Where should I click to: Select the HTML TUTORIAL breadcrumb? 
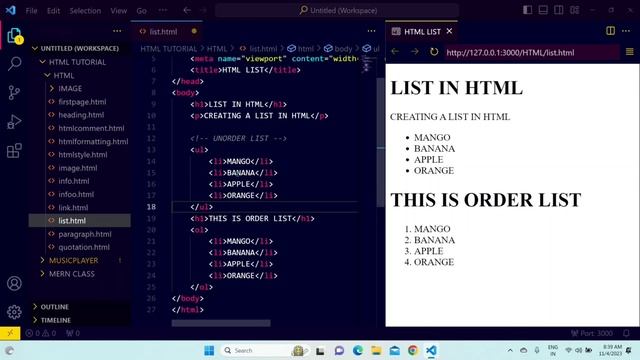[x=169, y=49]
